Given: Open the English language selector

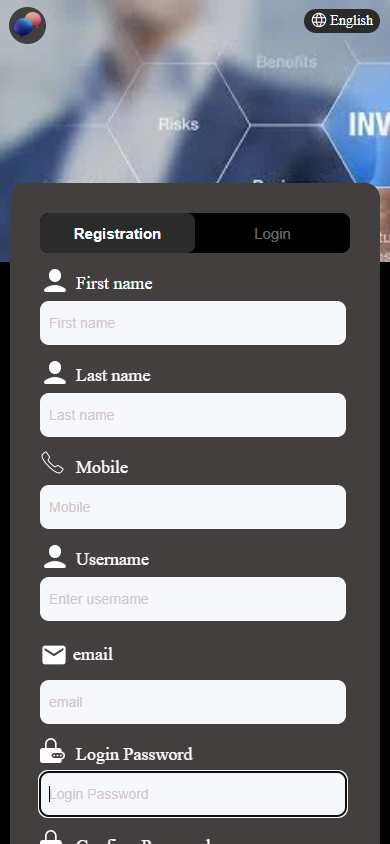Looking at the screenshot, I should (x=342, y=20).
